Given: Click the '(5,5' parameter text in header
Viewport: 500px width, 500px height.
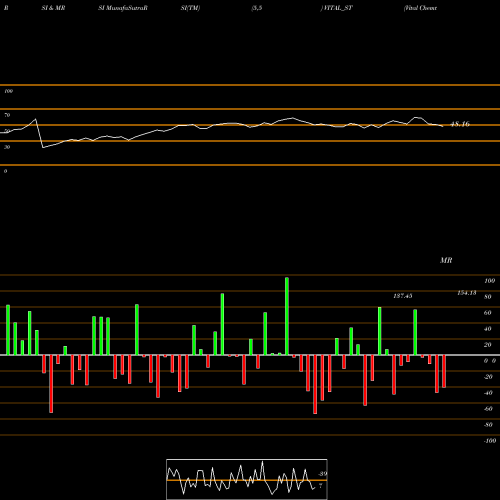Looking at the screenshot, I should click(257, 8).
